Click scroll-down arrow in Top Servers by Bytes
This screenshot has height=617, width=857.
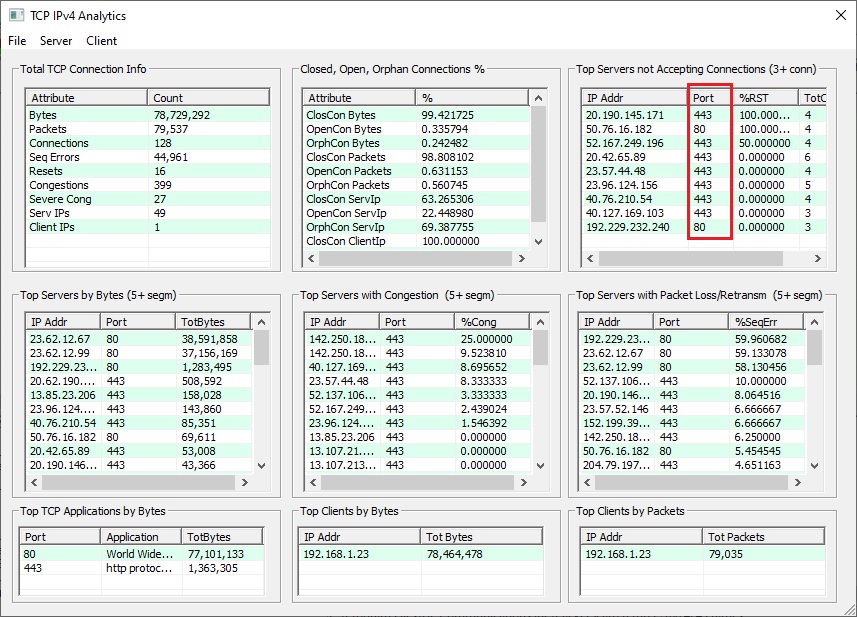261,466
